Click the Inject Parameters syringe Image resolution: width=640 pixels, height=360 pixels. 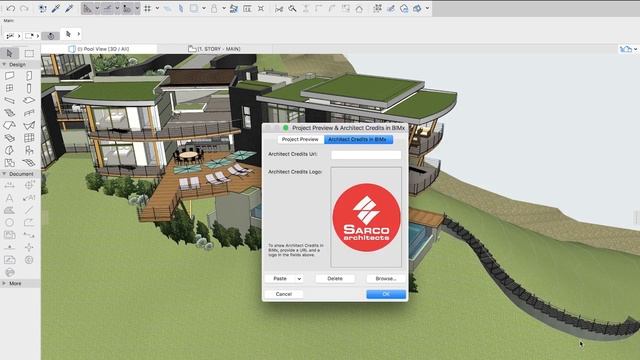(x=69, y=8)
